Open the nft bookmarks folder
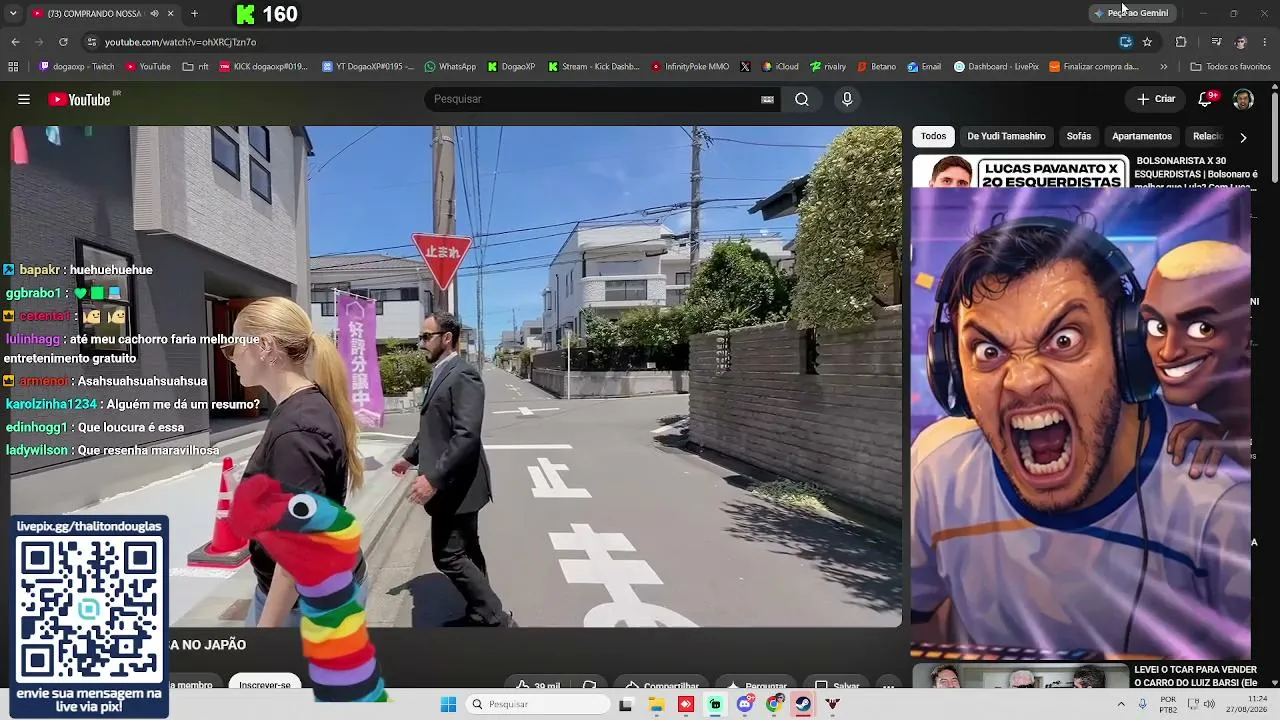The width and height of the screenshot is (1280, 720). point(196,67)
